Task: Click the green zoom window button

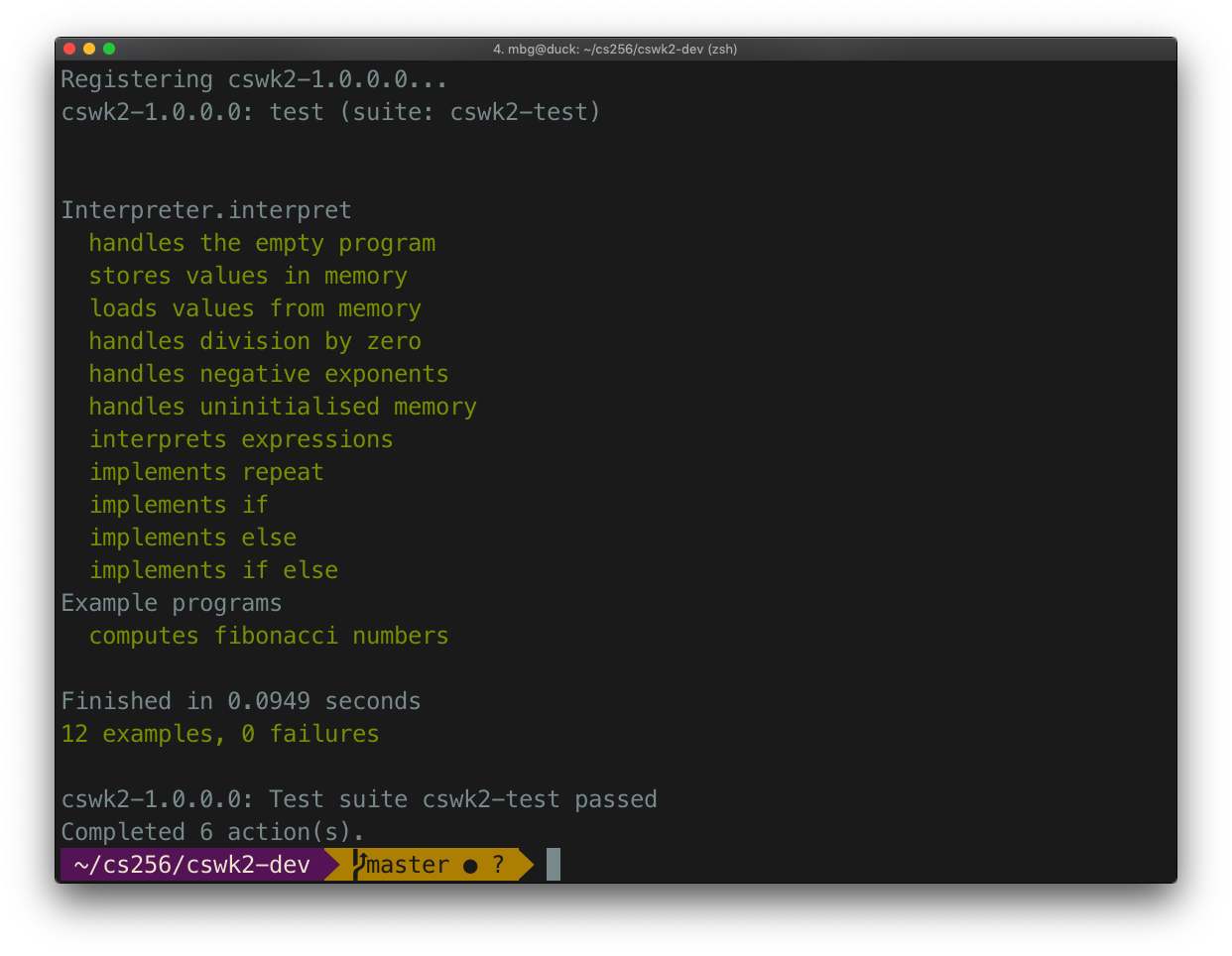Action: point(109,49)
